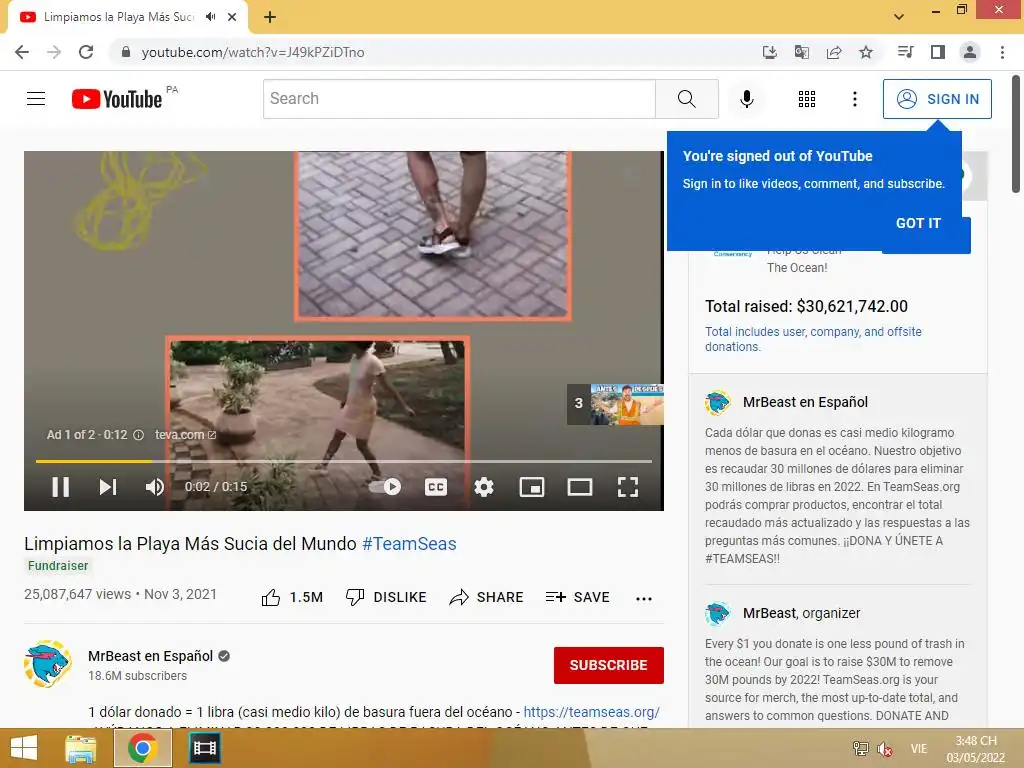Viewport: 1024px width, 768px height.
Task: Mute the video player volume
Action: (x=155, y=487)
